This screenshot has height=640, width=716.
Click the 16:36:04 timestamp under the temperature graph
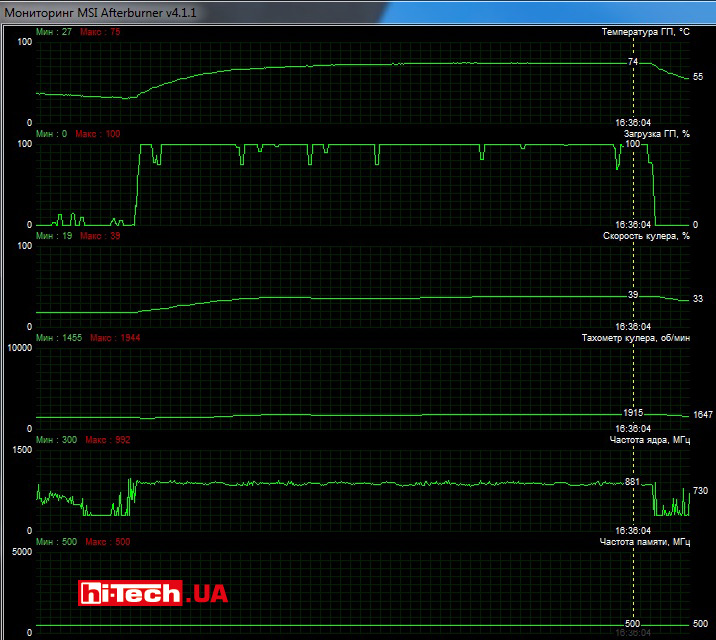[634, 122]
